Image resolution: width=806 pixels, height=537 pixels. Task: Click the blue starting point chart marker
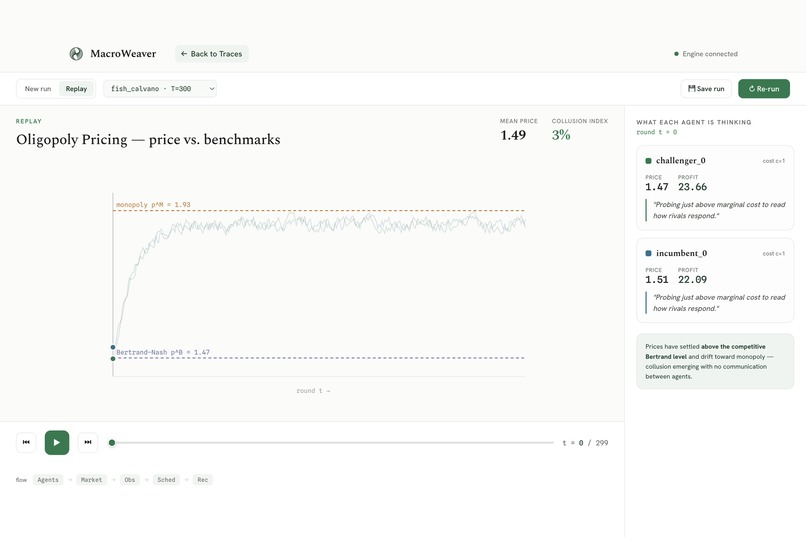113,347
